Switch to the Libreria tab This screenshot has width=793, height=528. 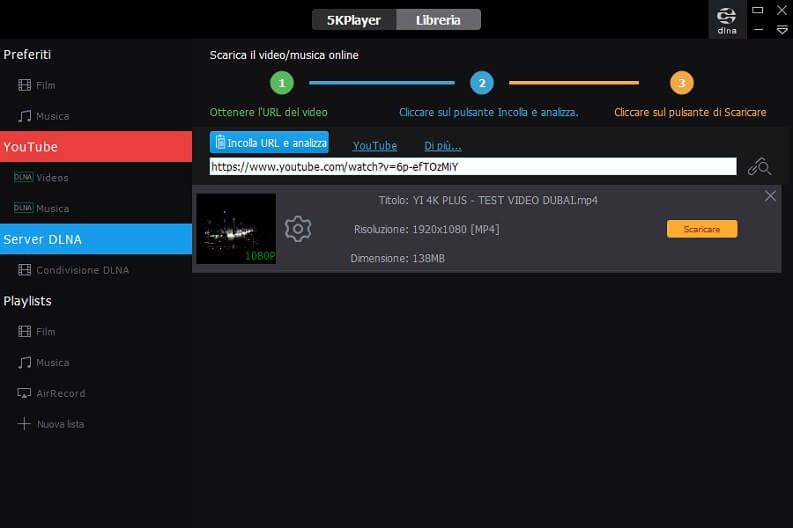click(438, 20)
